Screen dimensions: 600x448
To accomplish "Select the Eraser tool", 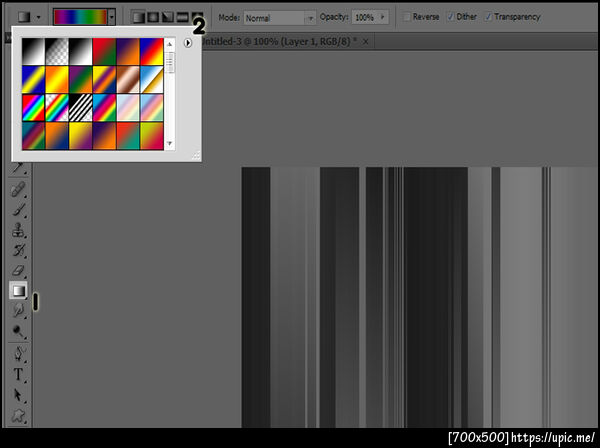I will point(18,270).
